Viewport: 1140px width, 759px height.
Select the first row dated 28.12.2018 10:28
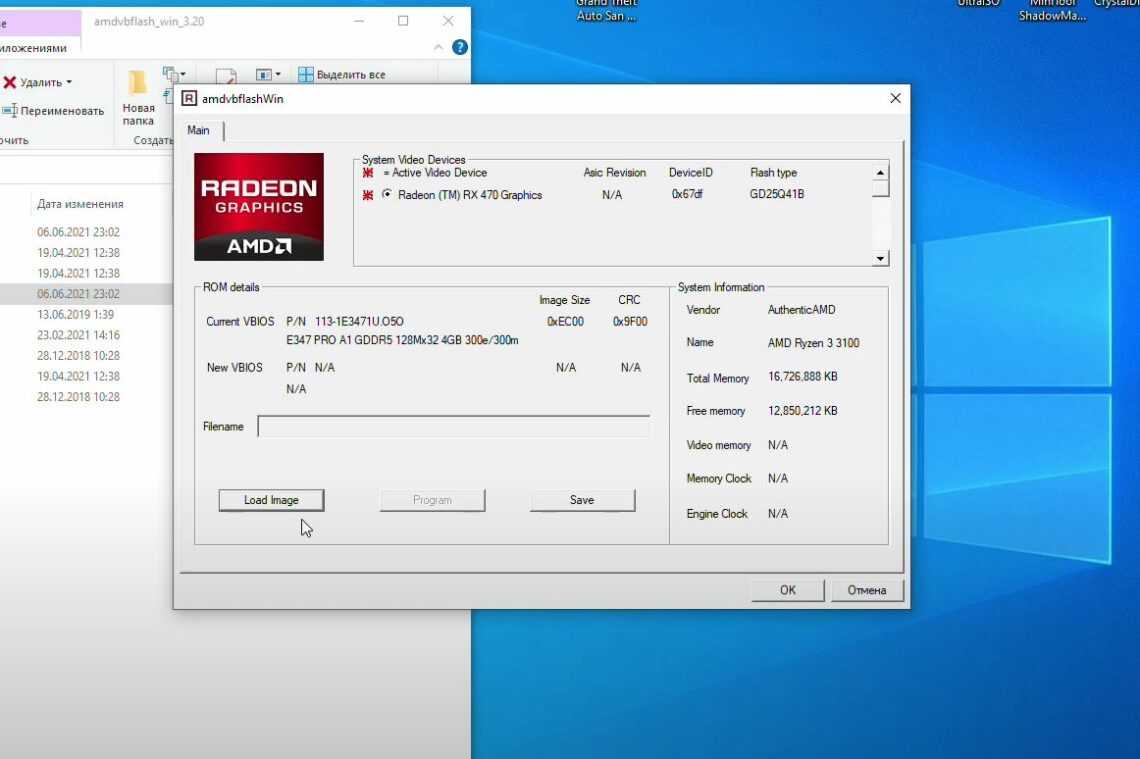pyautogui.click(x=79, y=356)
